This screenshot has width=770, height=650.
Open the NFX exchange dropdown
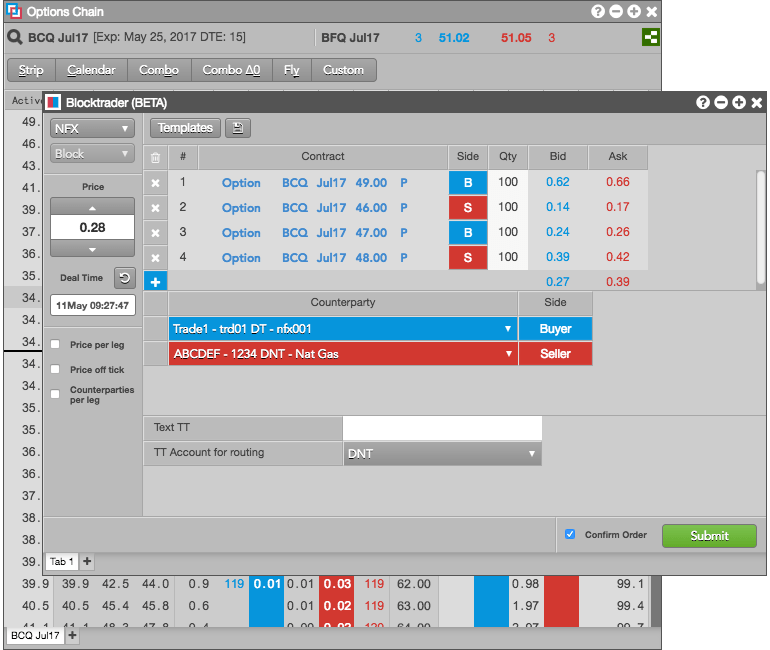pos(92,129)
